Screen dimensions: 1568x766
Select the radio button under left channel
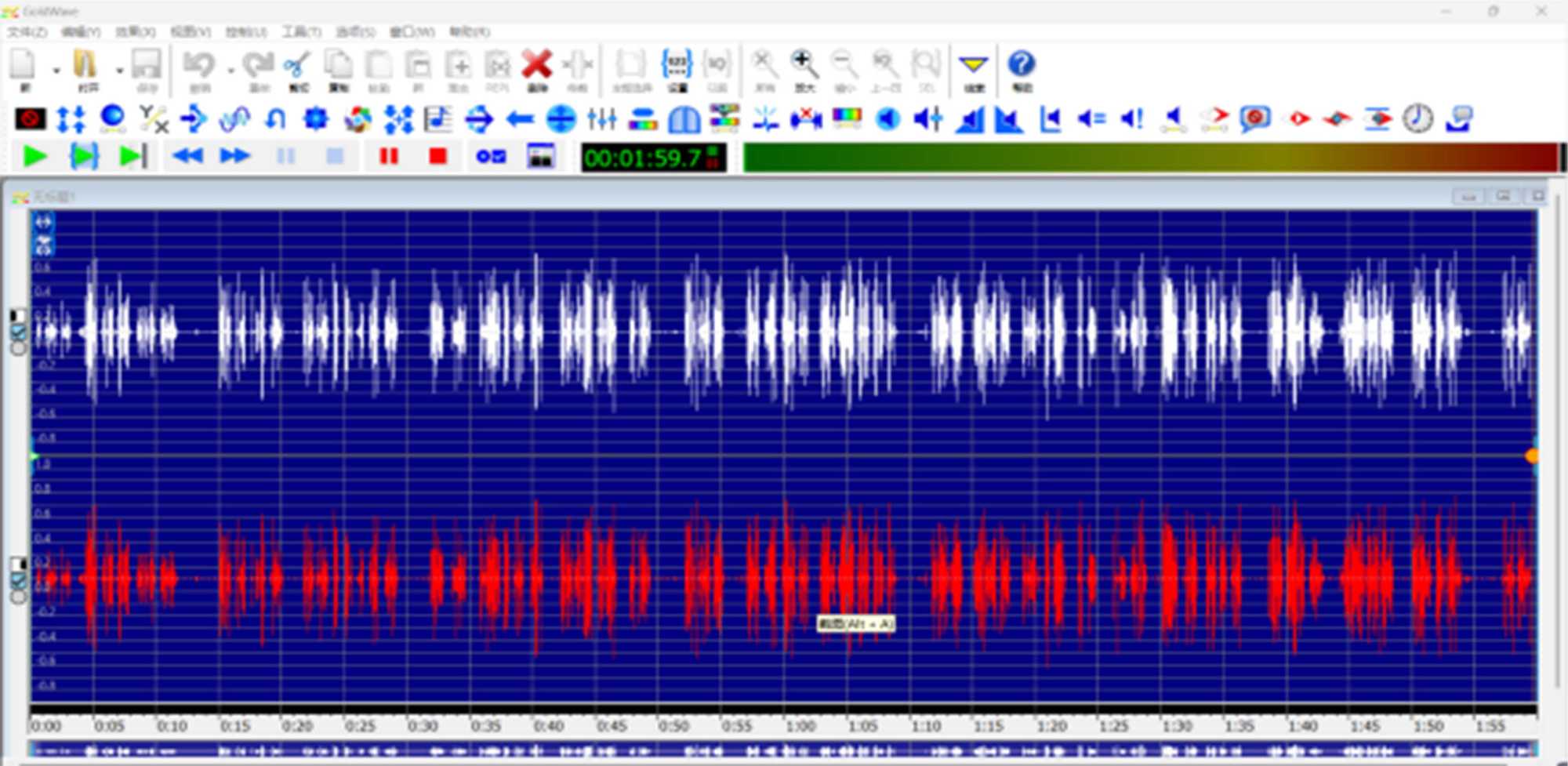(x=17, y=348)
